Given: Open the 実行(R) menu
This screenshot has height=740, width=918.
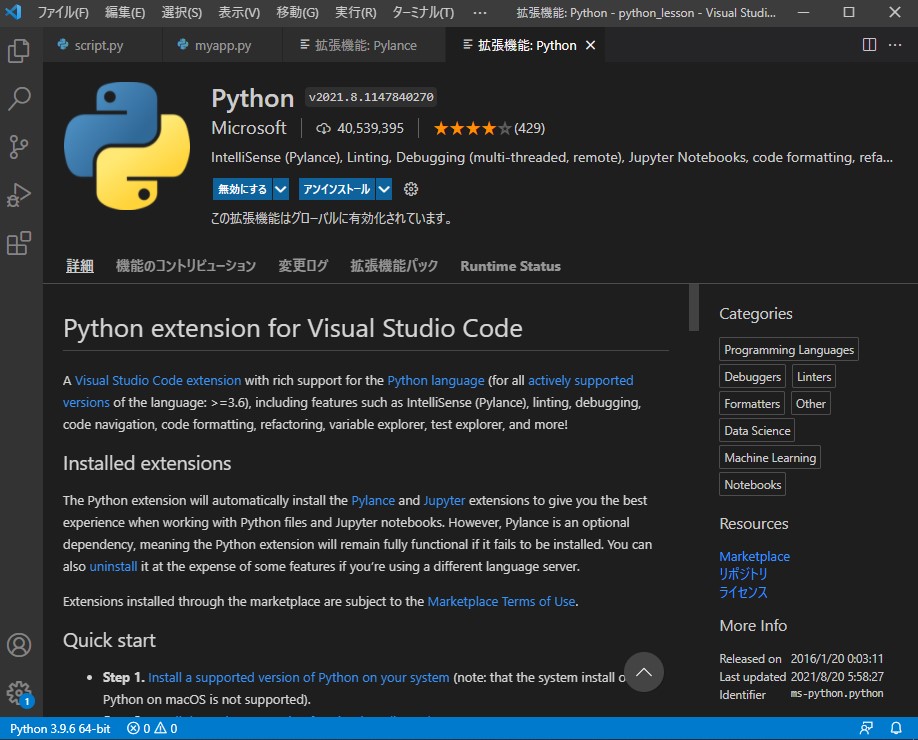Looking at the screenshot, I should tap(355, 12).
